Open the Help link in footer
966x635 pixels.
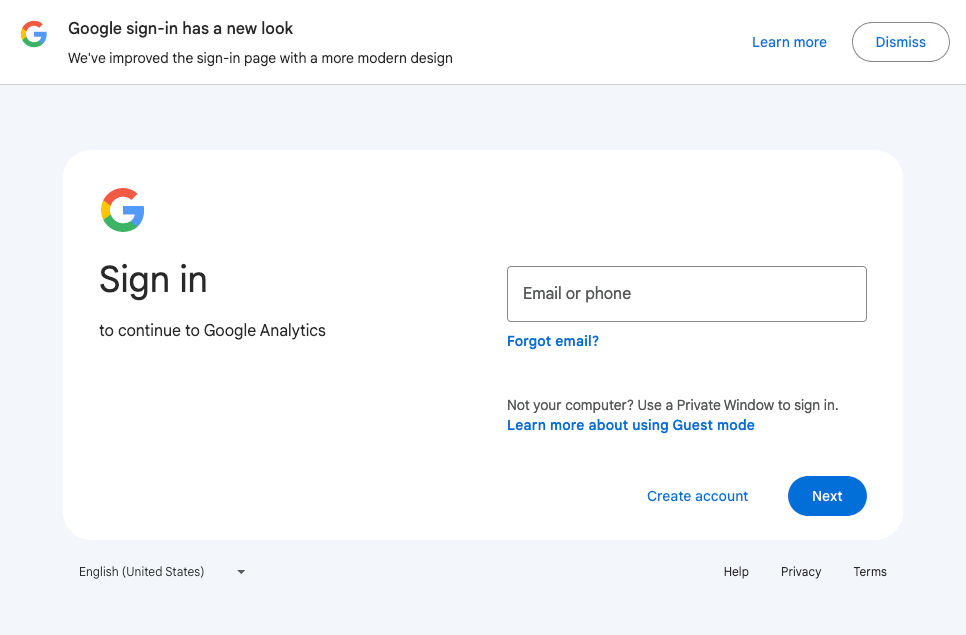(x=736, y=572)
